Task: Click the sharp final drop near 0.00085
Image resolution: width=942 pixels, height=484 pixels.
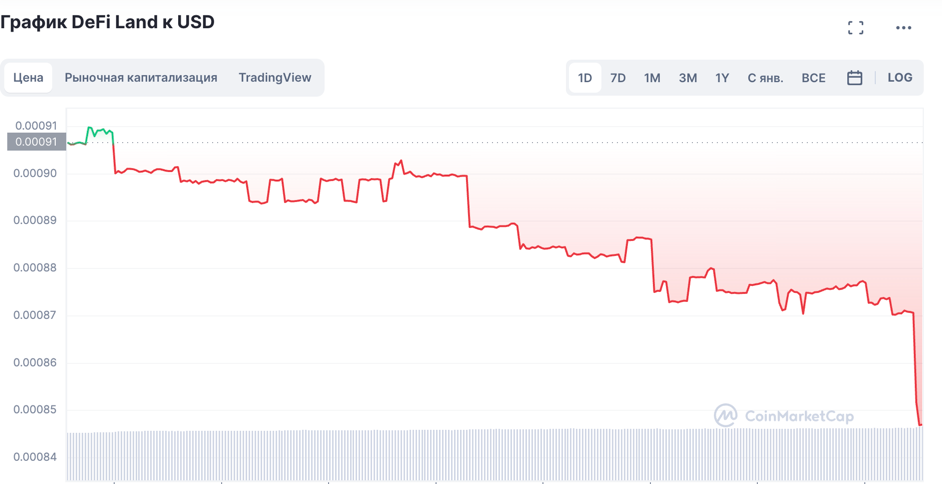Action: pyautogui.click(x=917, y=400)
